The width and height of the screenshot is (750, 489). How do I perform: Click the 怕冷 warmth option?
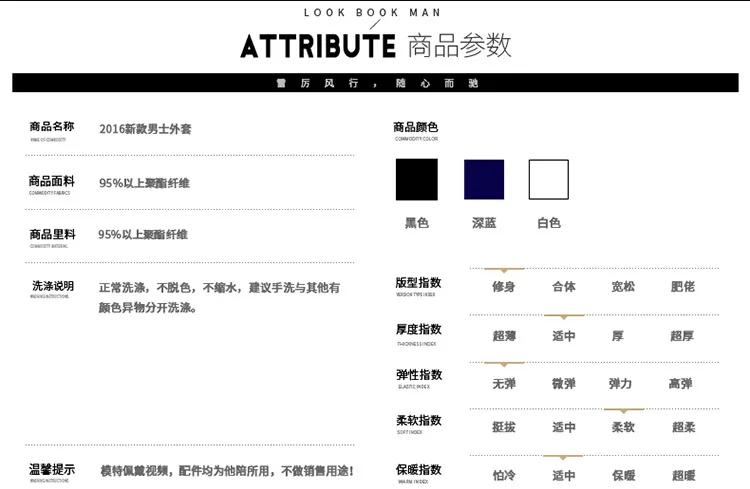[x=504, y=475]
